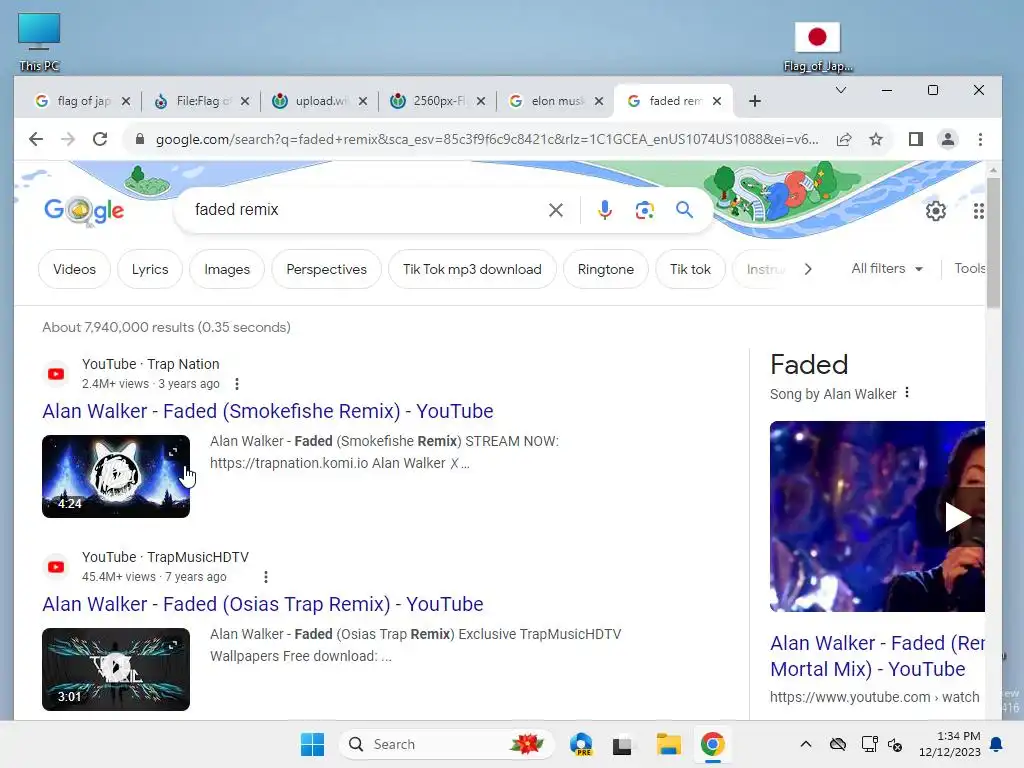1024x768 pixels.
Task: Open the Windows Start menu
Action: [312, 744]
